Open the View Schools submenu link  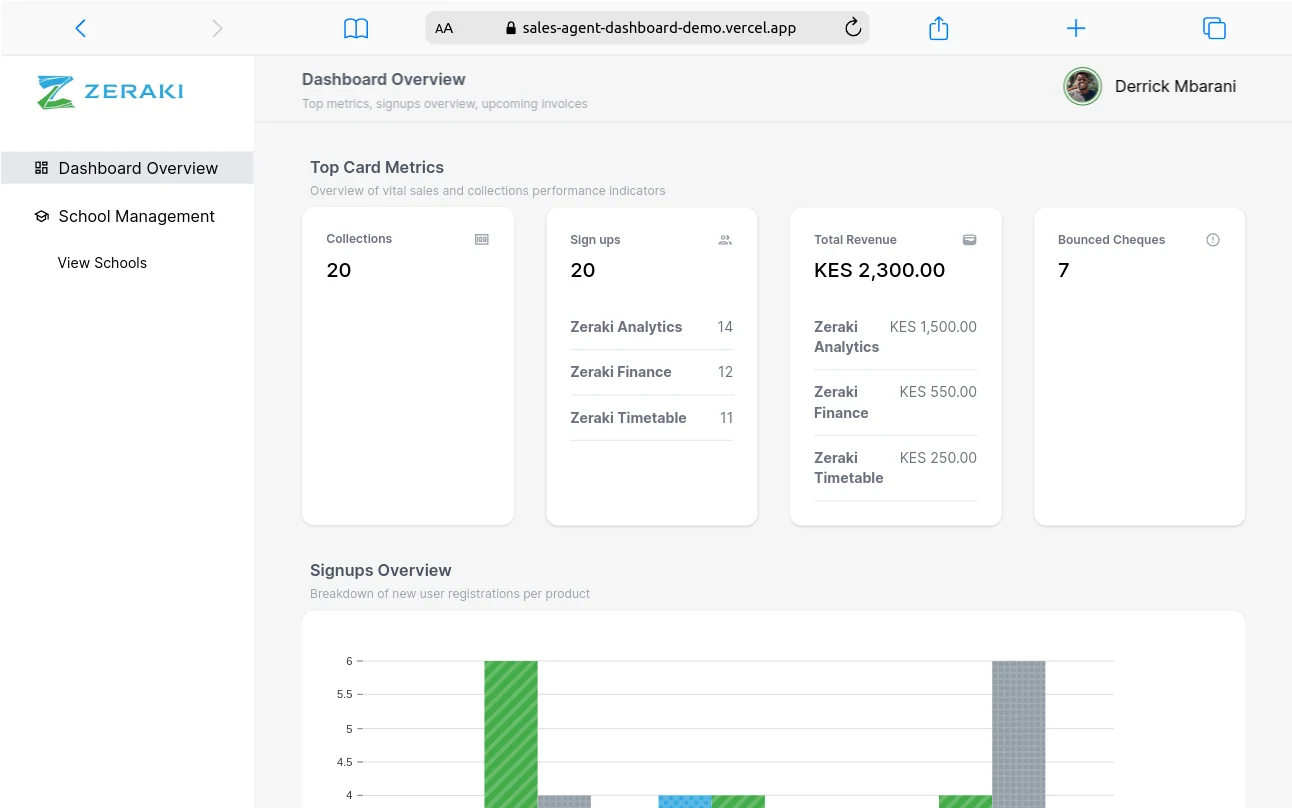click(x=102, y=263)
